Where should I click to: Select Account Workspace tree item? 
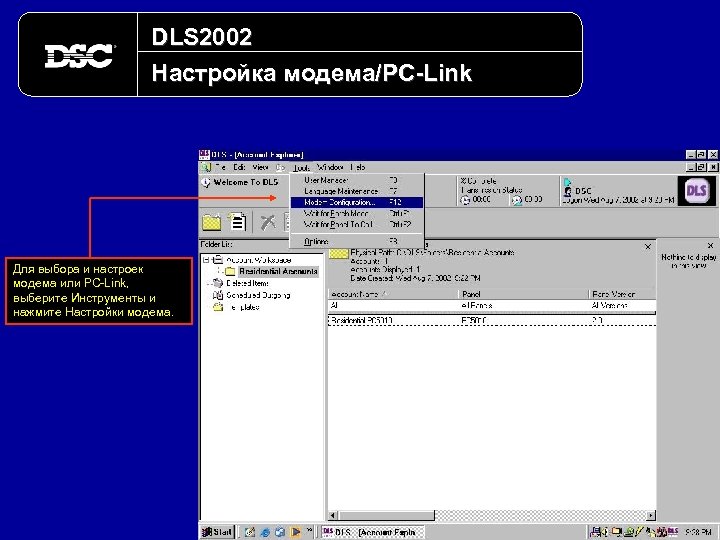point(259,260)
